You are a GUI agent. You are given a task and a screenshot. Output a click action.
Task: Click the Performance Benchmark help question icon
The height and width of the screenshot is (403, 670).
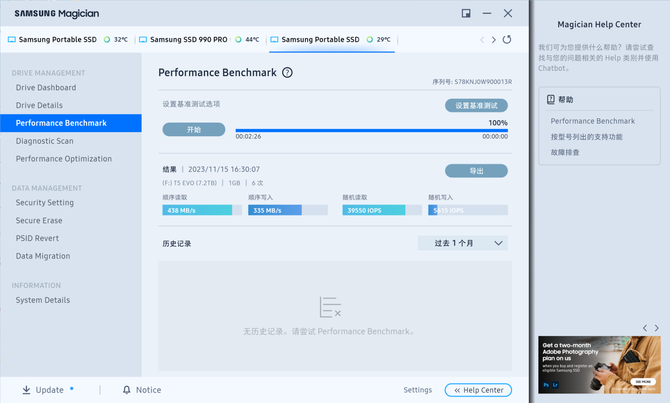tap(287, 73)
